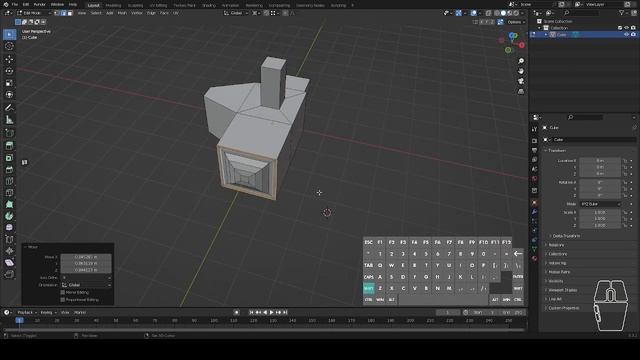
Task: Tick the Mirror Editing checkbox
Action: (x=62, y=292)
